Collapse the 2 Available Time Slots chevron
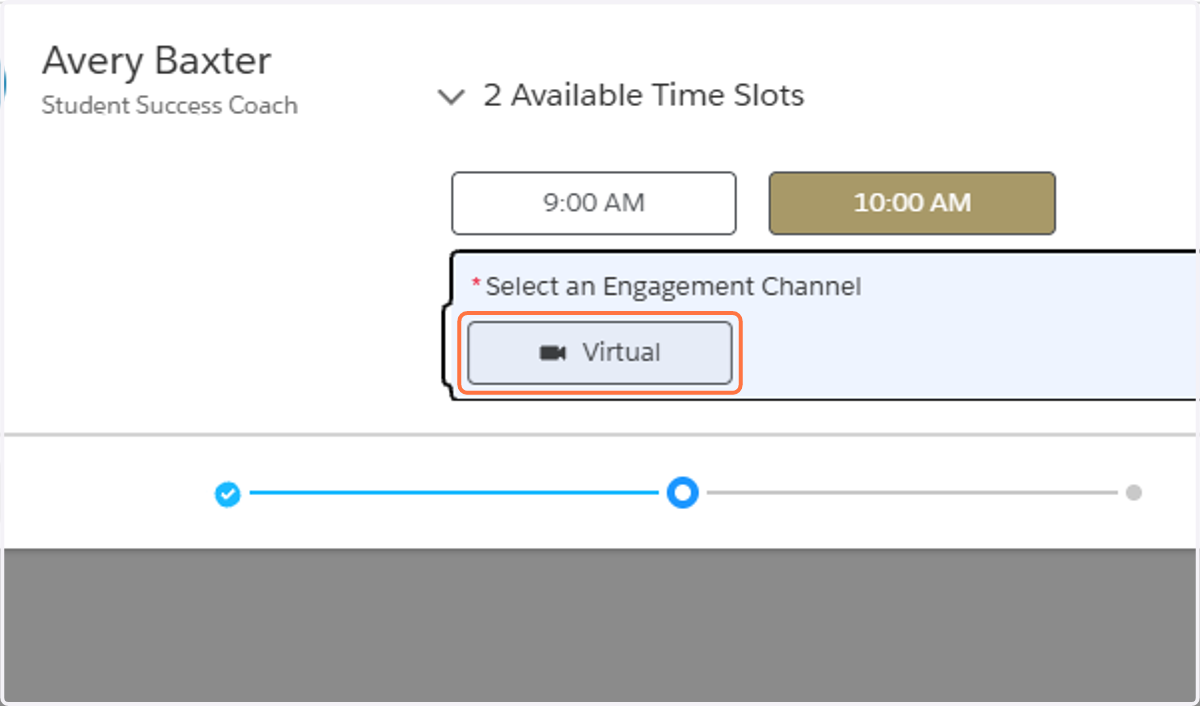Screen dimensions: 1200x706 [x=452, y=97]
